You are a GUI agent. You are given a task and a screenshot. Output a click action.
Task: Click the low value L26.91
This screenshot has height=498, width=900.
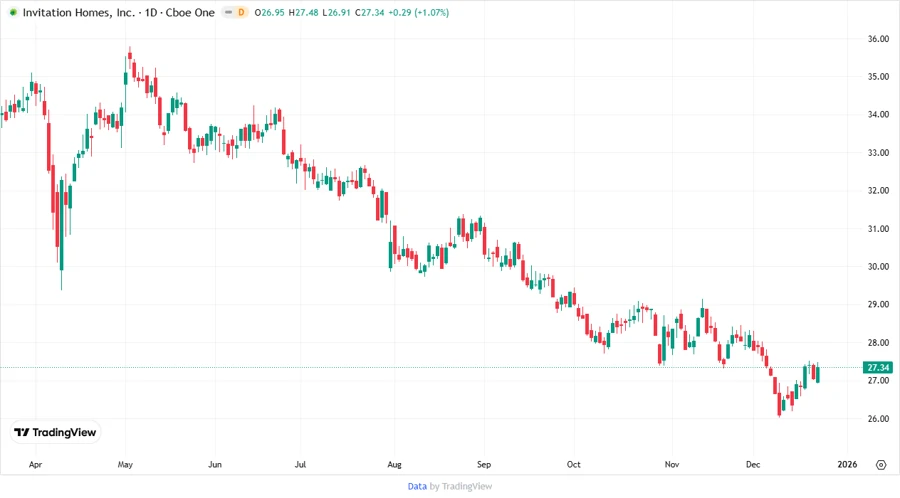(336, 12)
